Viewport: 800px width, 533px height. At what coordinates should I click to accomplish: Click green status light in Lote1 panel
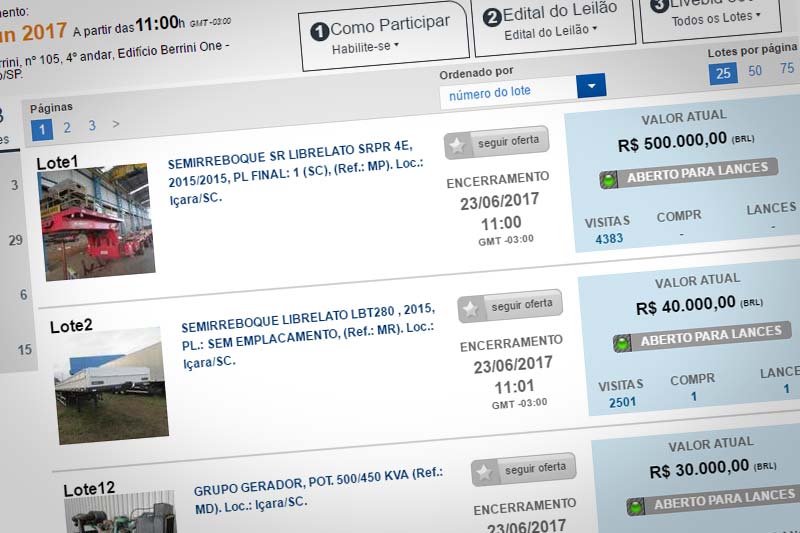(x=608, y=181)
